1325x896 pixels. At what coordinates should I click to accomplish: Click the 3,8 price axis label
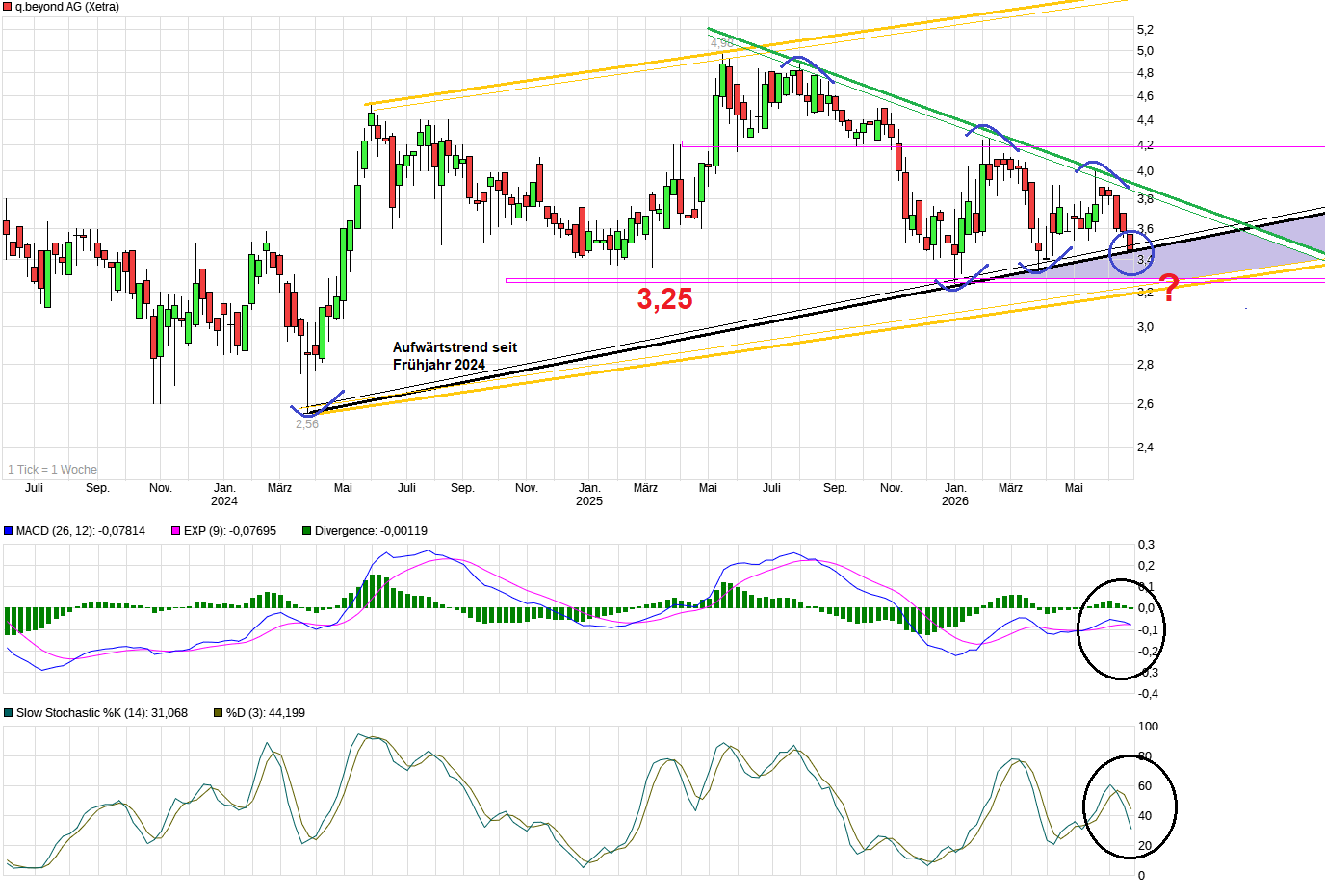[x=1145, y=200]
